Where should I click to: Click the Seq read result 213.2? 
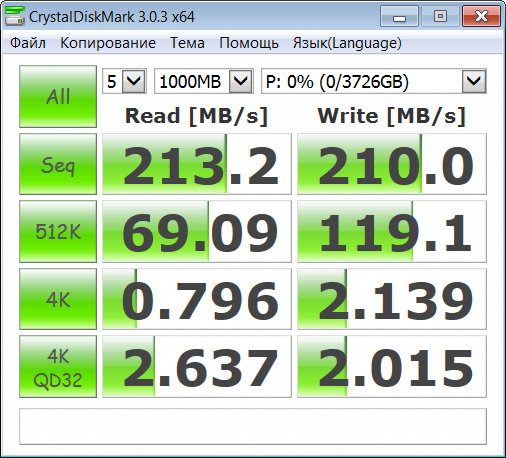[197, 164]
